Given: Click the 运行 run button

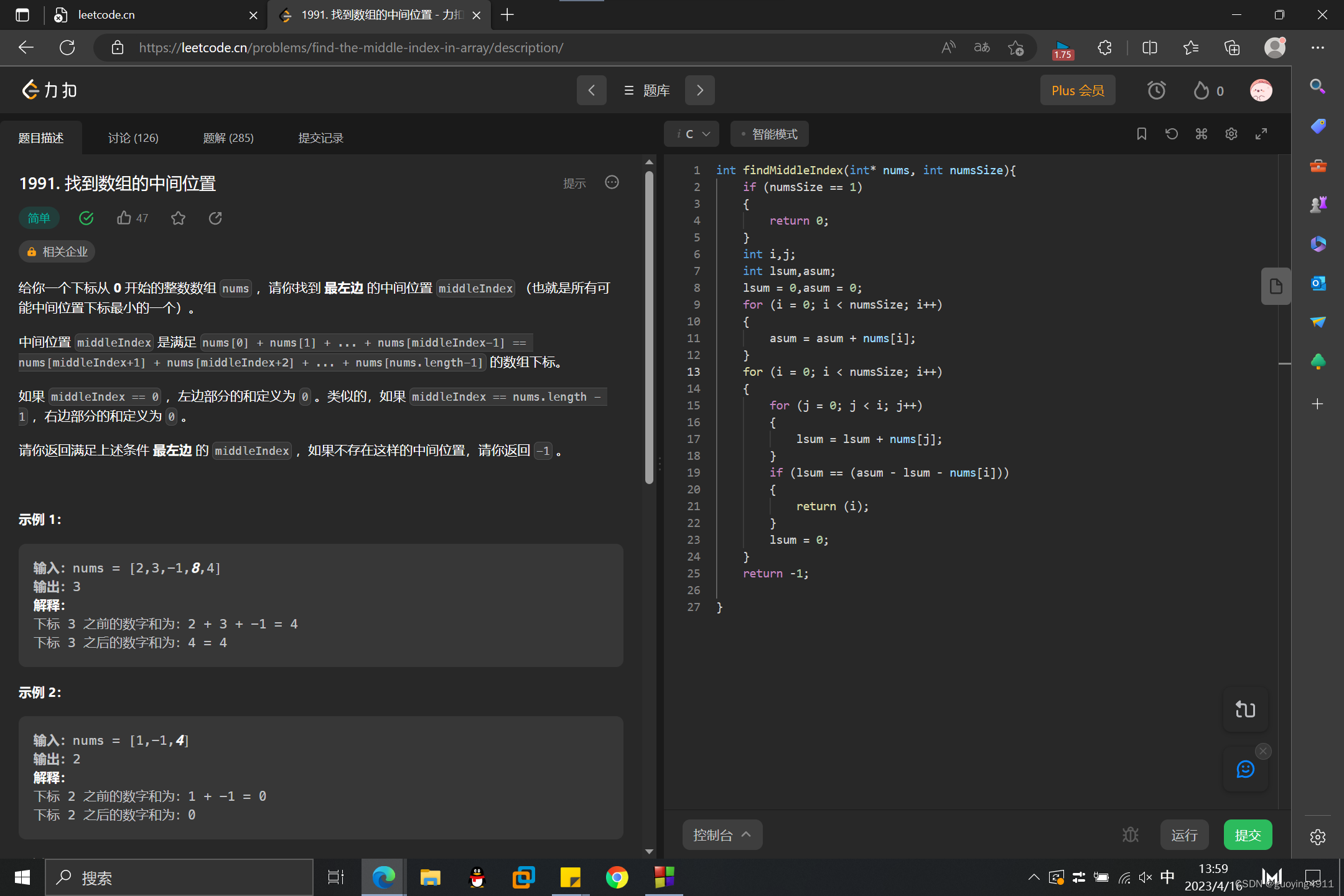Looking at the screenshot, I should tap(1183, 835).
